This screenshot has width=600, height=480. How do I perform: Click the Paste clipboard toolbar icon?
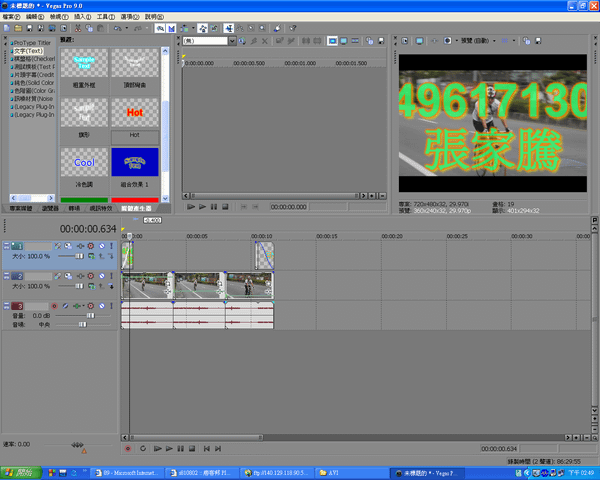point(100,28)
